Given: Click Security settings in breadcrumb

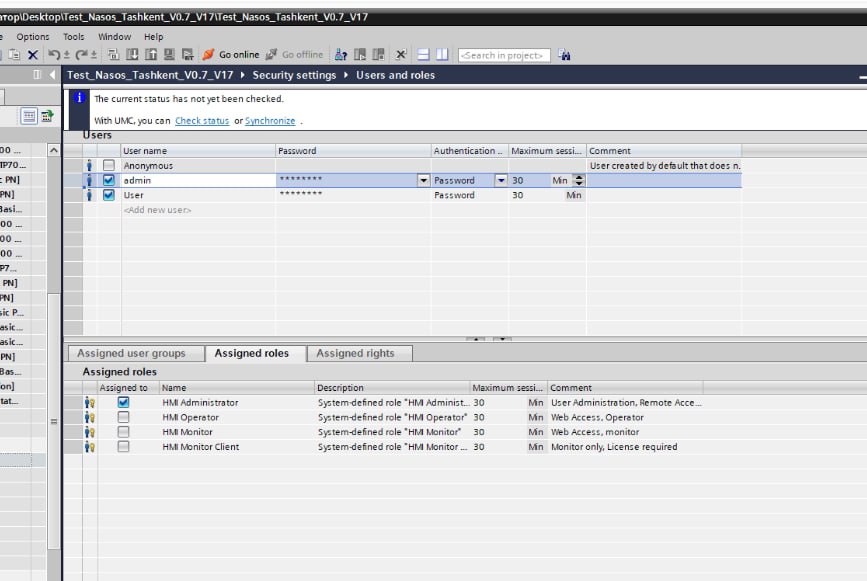Looking at the screenshot, I should coord(294,75).
